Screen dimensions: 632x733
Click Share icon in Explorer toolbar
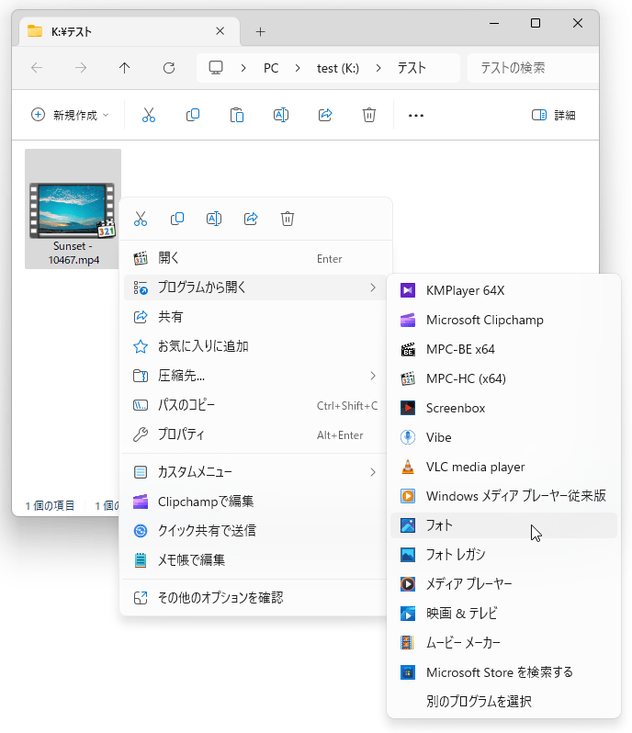coord(325,115)
